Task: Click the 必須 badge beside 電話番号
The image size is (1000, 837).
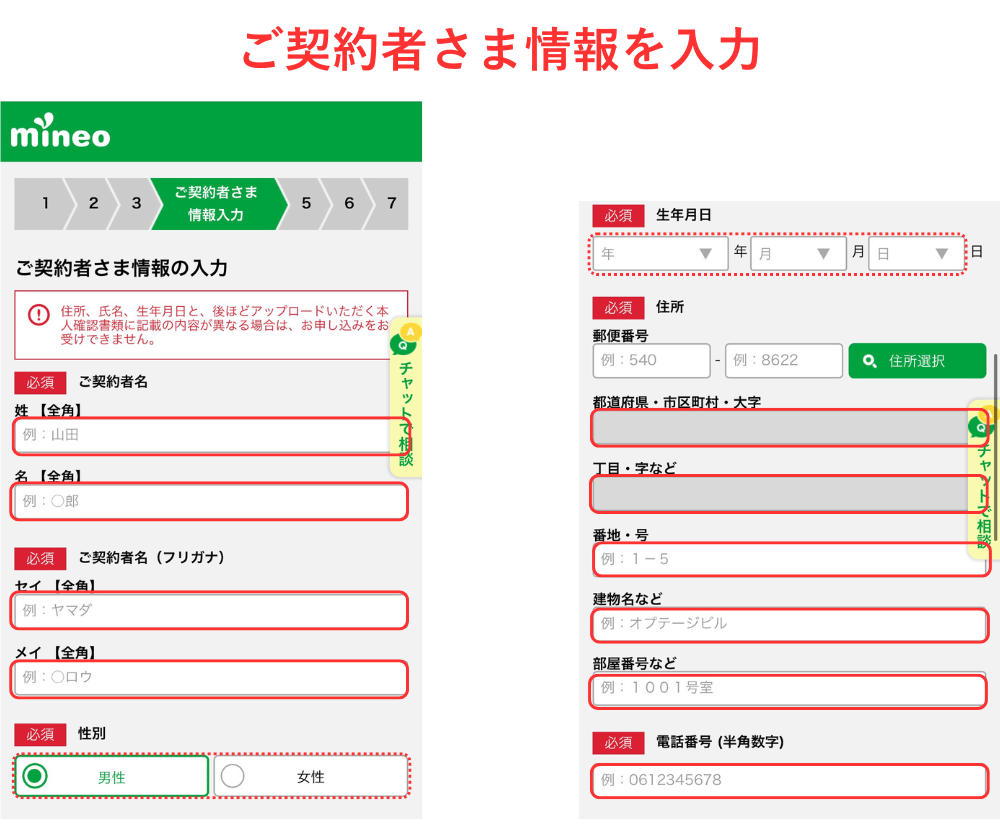Action: (x=619, y=743)
